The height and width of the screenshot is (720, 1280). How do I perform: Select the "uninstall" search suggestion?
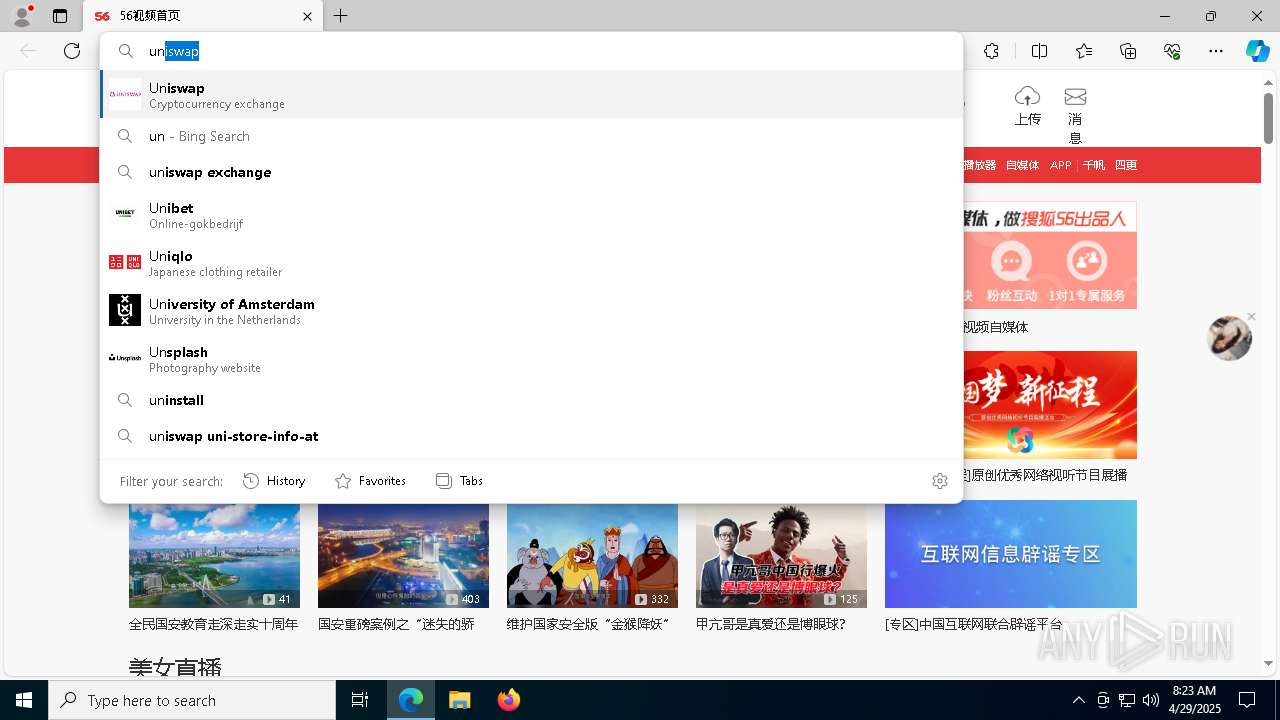pyautogui.click(x=531, y=400)
